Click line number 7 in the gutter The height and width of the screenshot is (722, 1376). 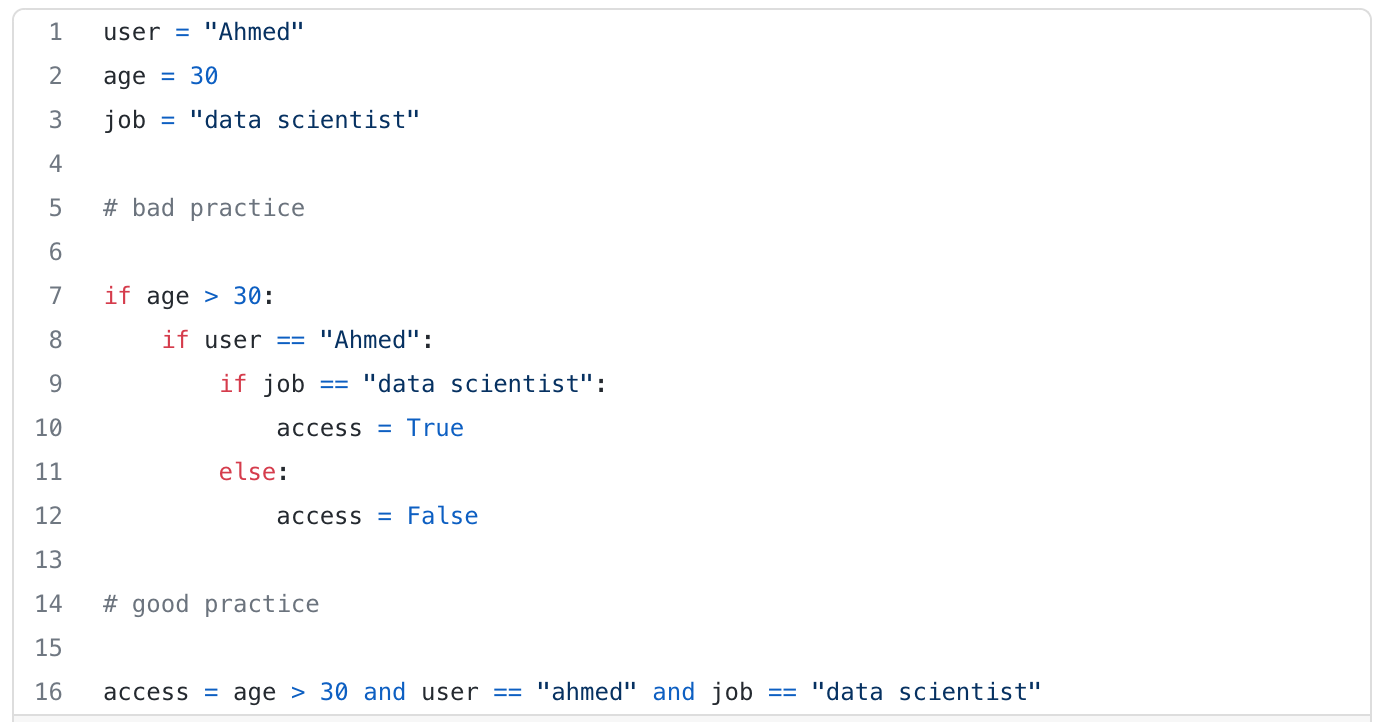55,296
